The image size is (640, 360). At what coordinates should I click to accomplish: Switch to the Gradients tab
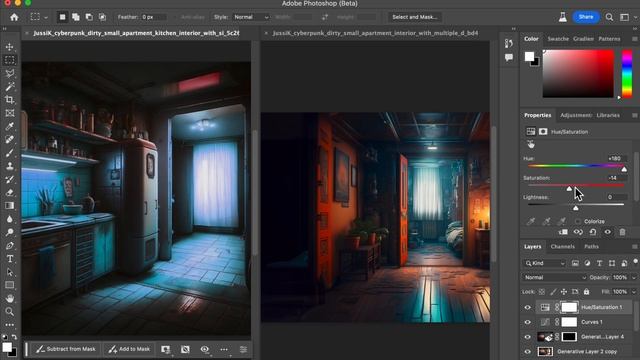point(583,39)
